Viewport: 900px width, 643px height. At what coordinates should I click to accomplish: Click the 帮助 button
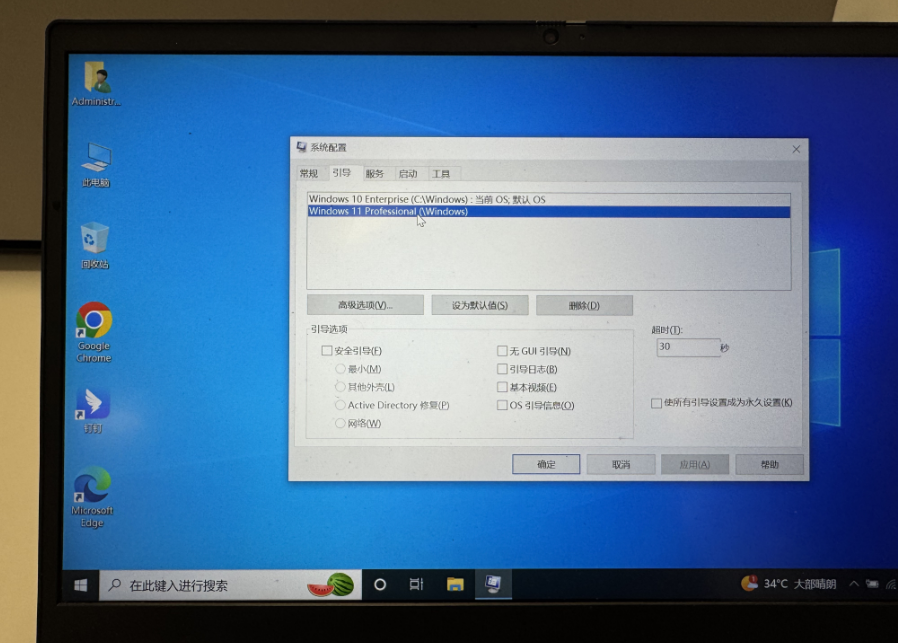[769, 464]
